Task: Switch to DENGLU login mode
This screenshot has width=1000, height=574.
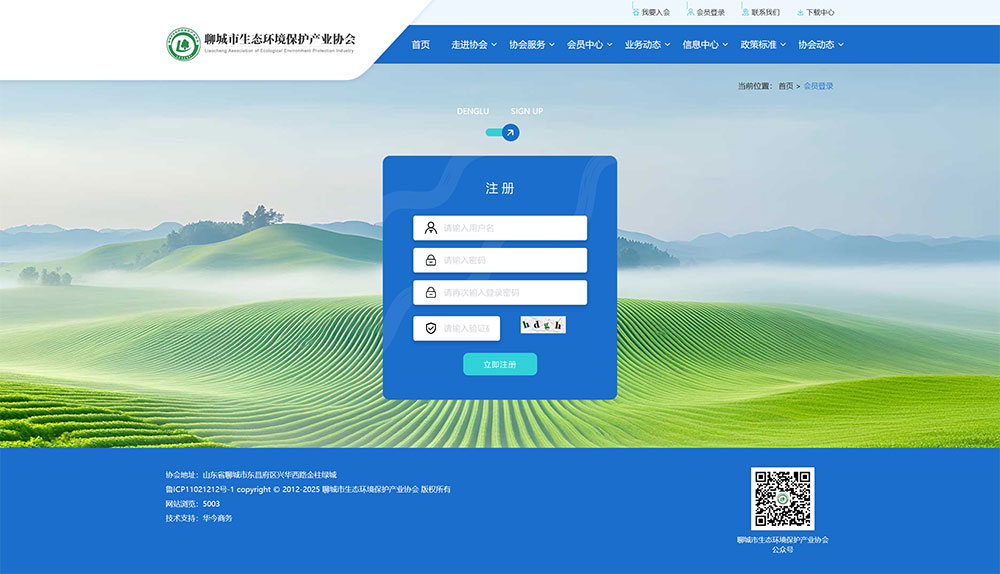Action: coord(473,111)
